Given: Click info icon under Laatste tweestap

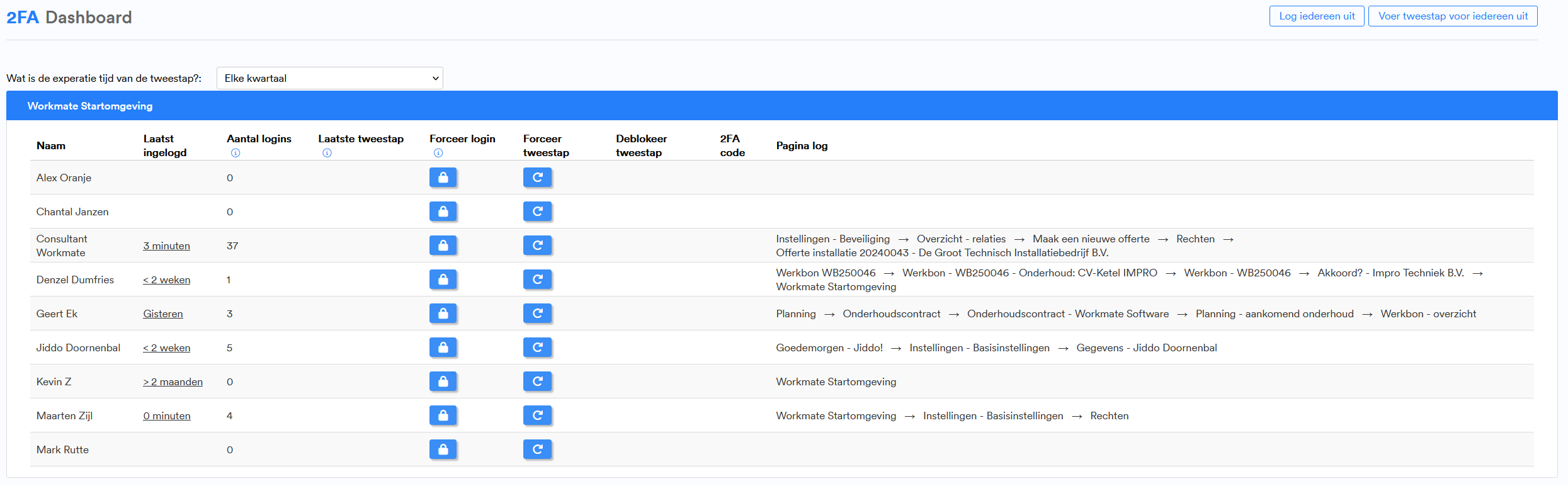Looking at the screenshot, I should coord(327,153).
